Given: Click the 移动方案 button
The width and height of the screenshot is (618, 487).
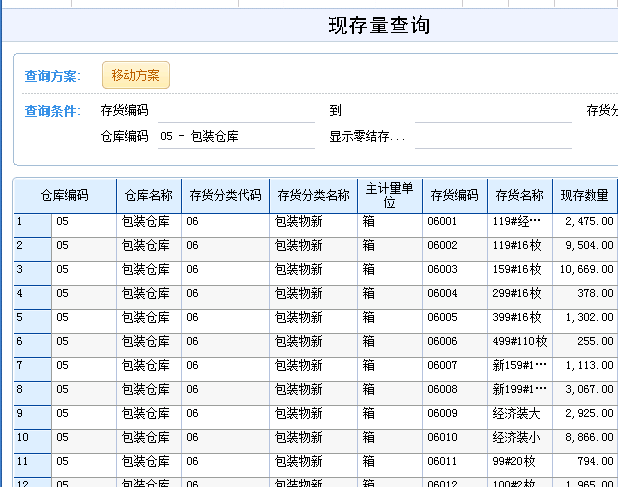Looking at the screenshot, I should pos(136,75).
